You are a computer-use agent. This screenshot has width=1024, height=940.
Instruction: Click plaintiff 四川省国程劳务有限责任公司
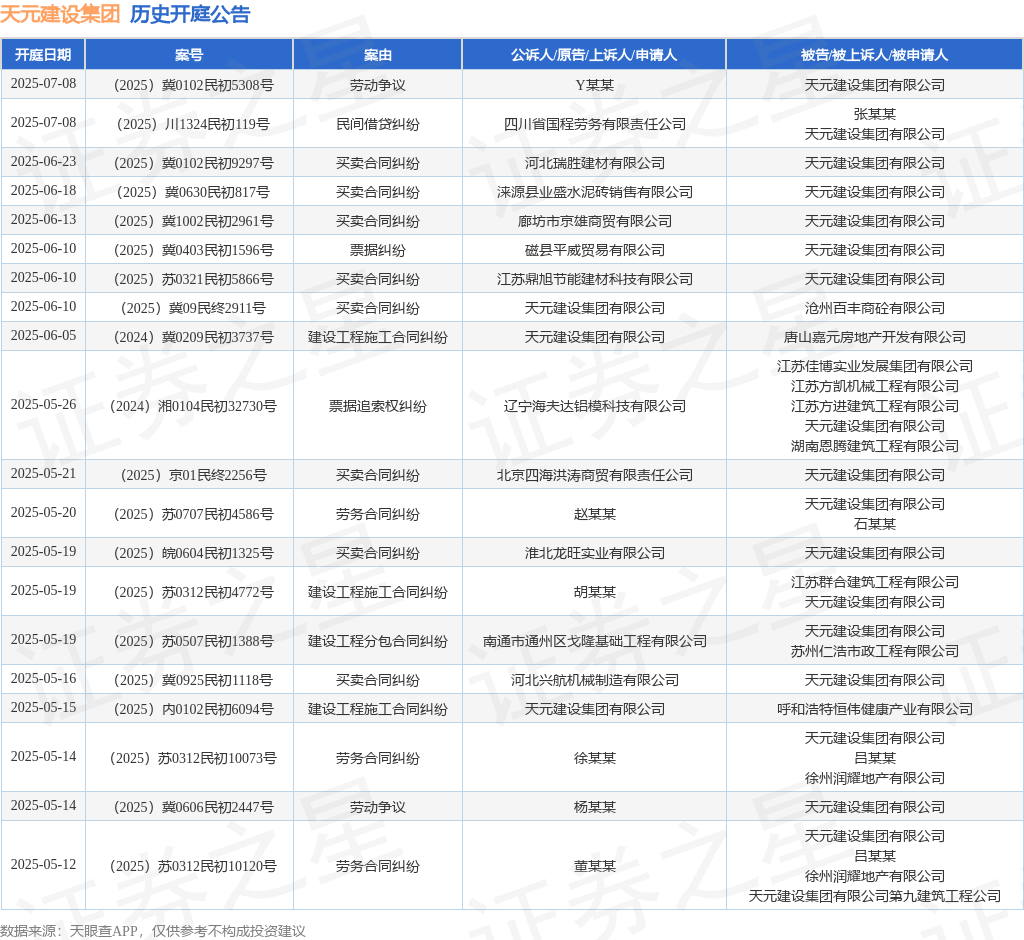[594, 124]
